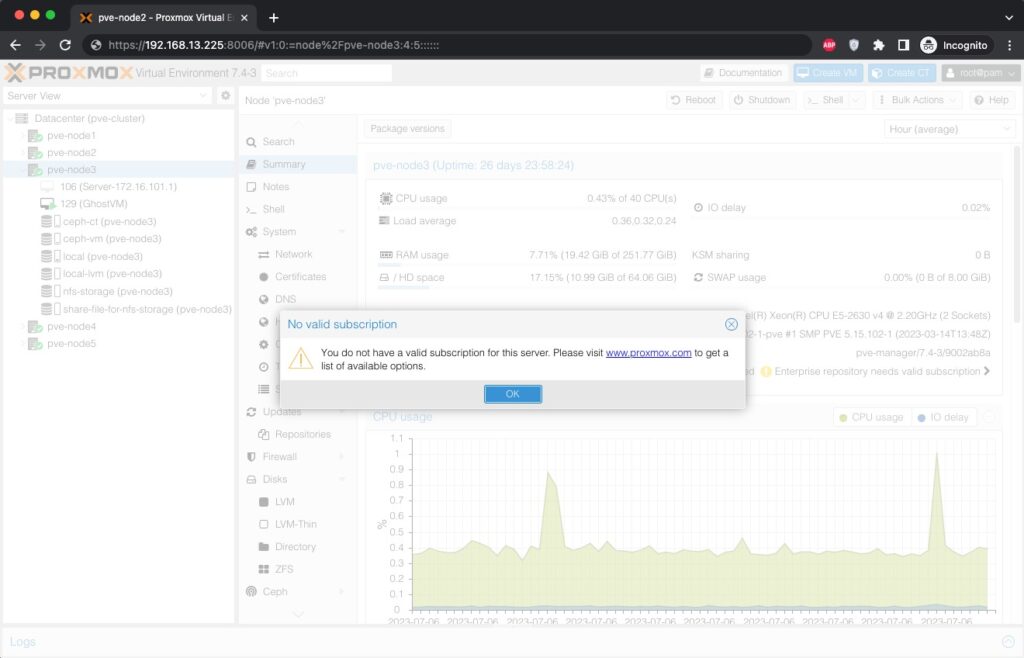The image size is (1024, 658).
Task: Expand the browser tab search chevron
Action: (x=1009, y=18)
